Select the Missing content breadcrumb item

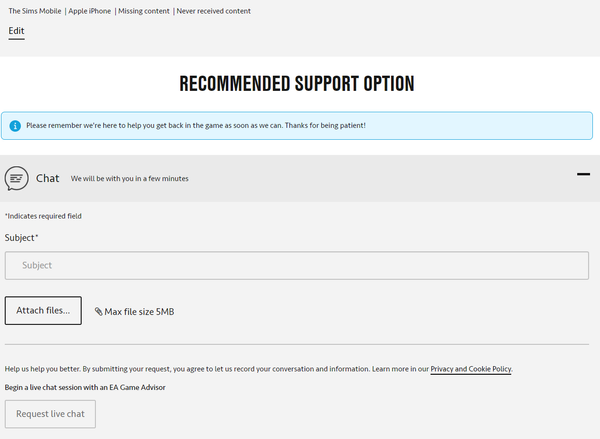point(143,11)
